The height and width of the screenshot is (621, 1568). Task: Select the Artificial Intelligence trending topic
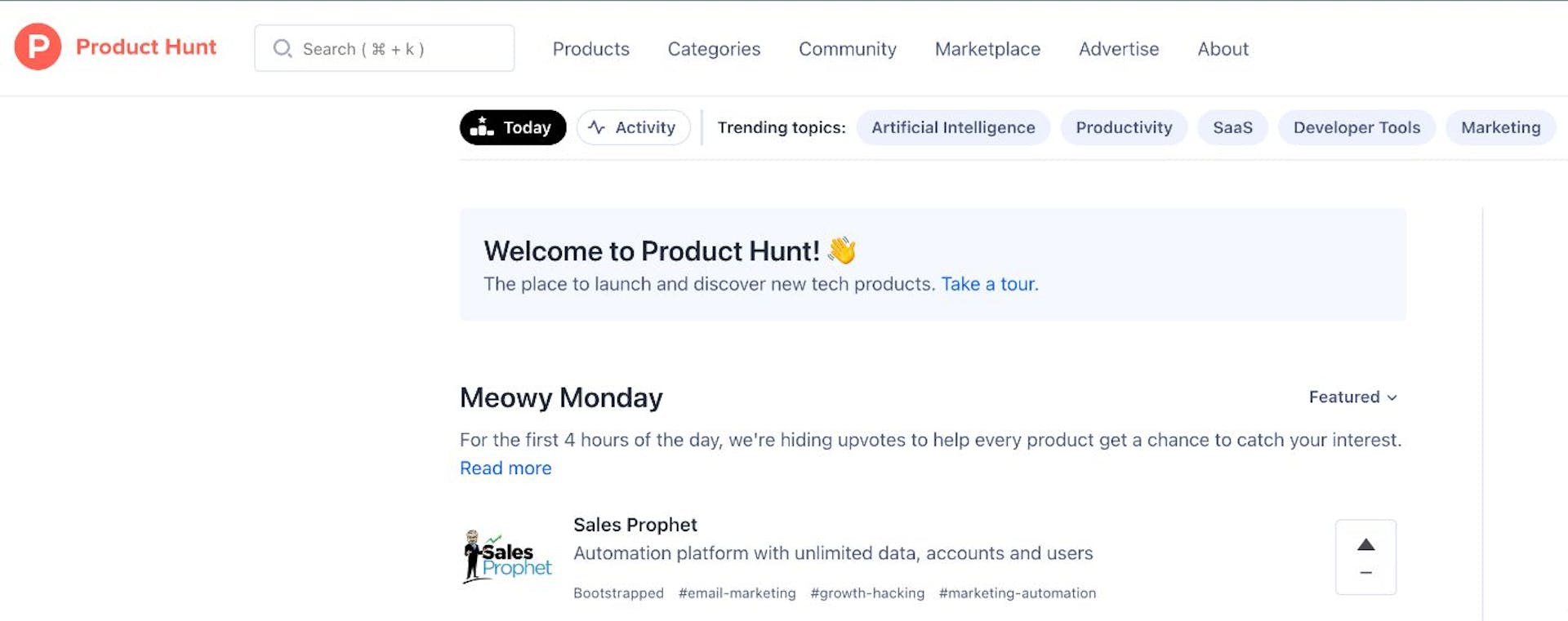pyautogui.click(x=953, y=127)
